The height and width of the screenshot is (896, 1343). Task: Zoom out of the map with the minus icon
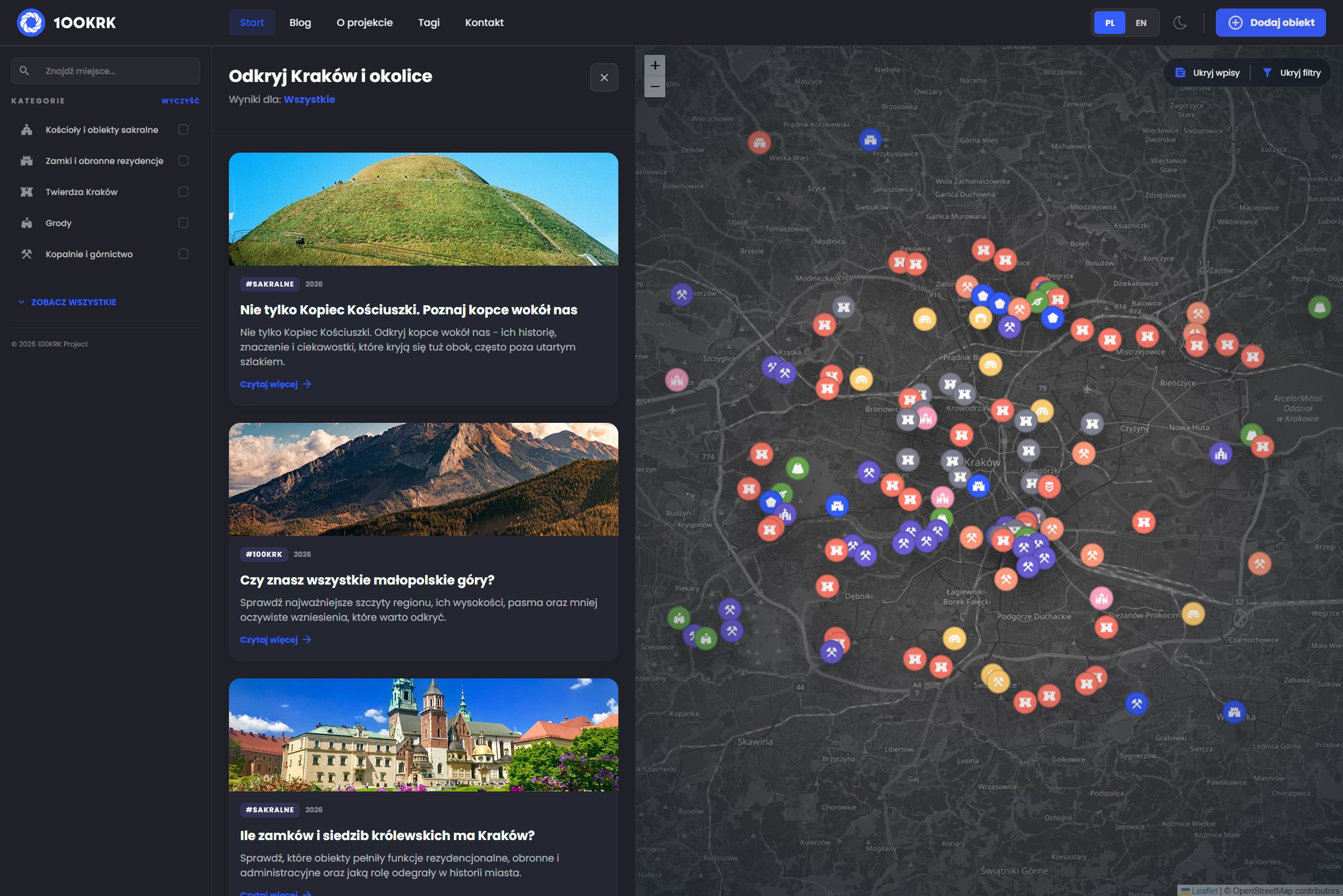click(x=654, y=87)
